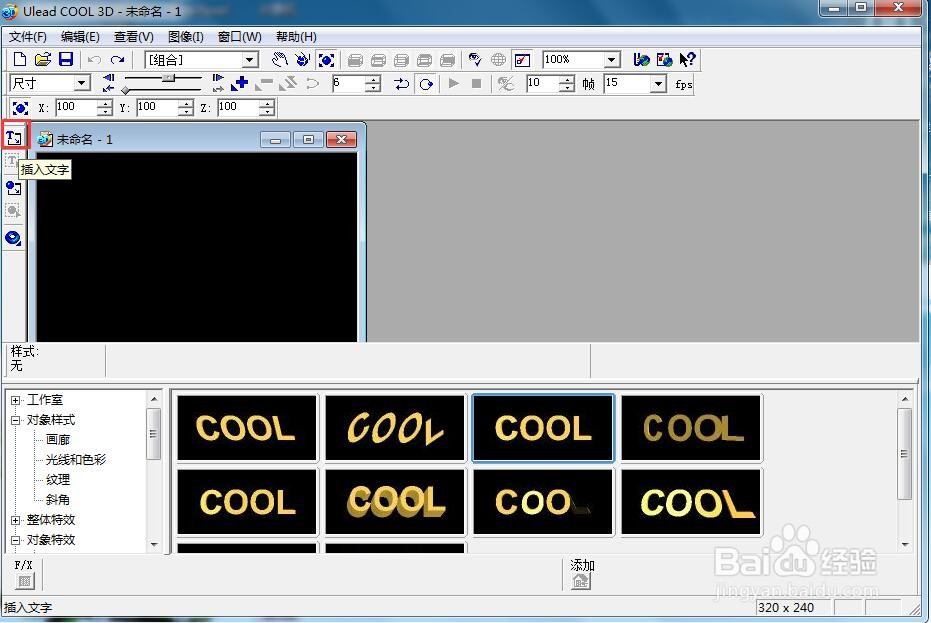Viewport: 931px width, 623px height.
Task: Open an existing file via folder icon
Action: click(43, 59)
